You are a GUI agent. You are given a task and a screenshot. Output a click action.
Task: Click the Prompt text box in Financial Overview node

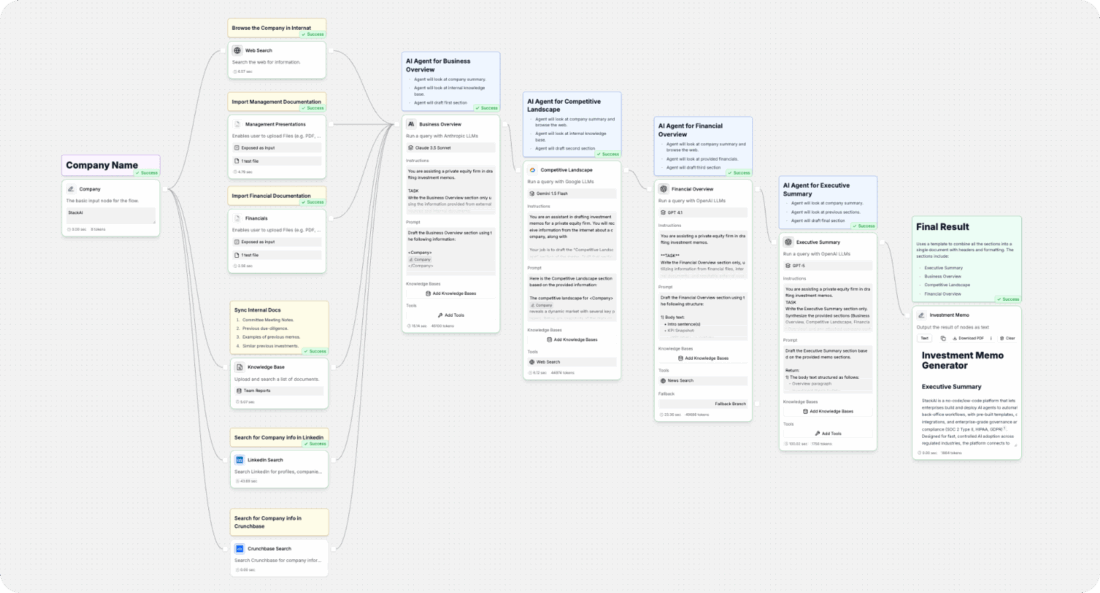tap(703, 317)
